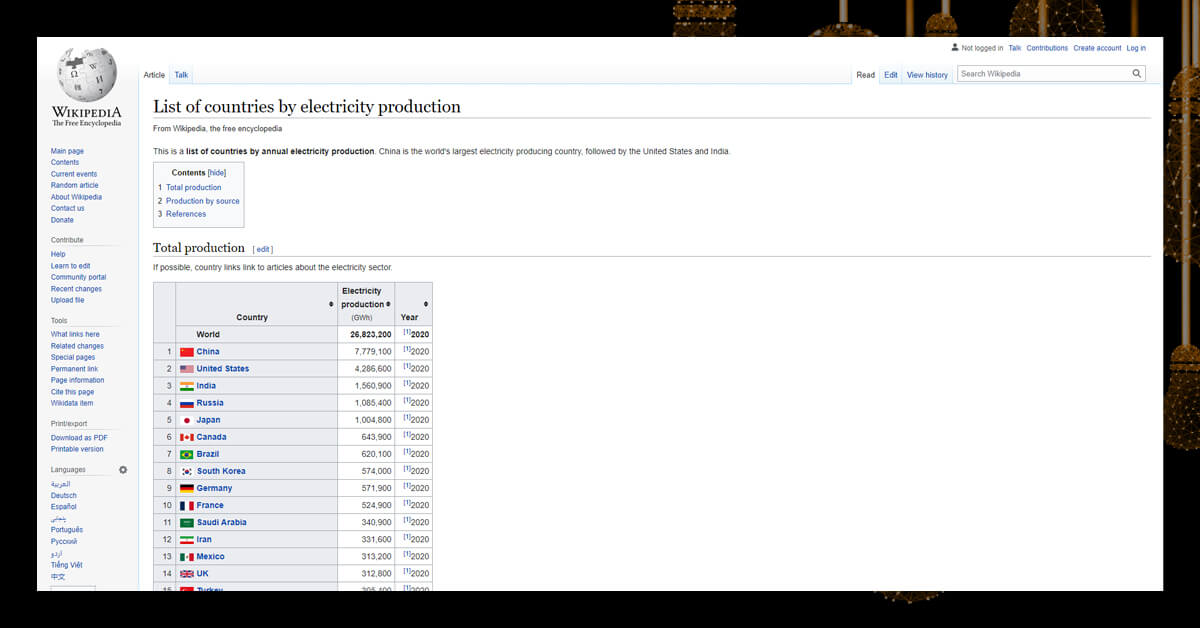Open Community portal link
This screenshot has height=628, width=1200.
[x=78, y=277]
